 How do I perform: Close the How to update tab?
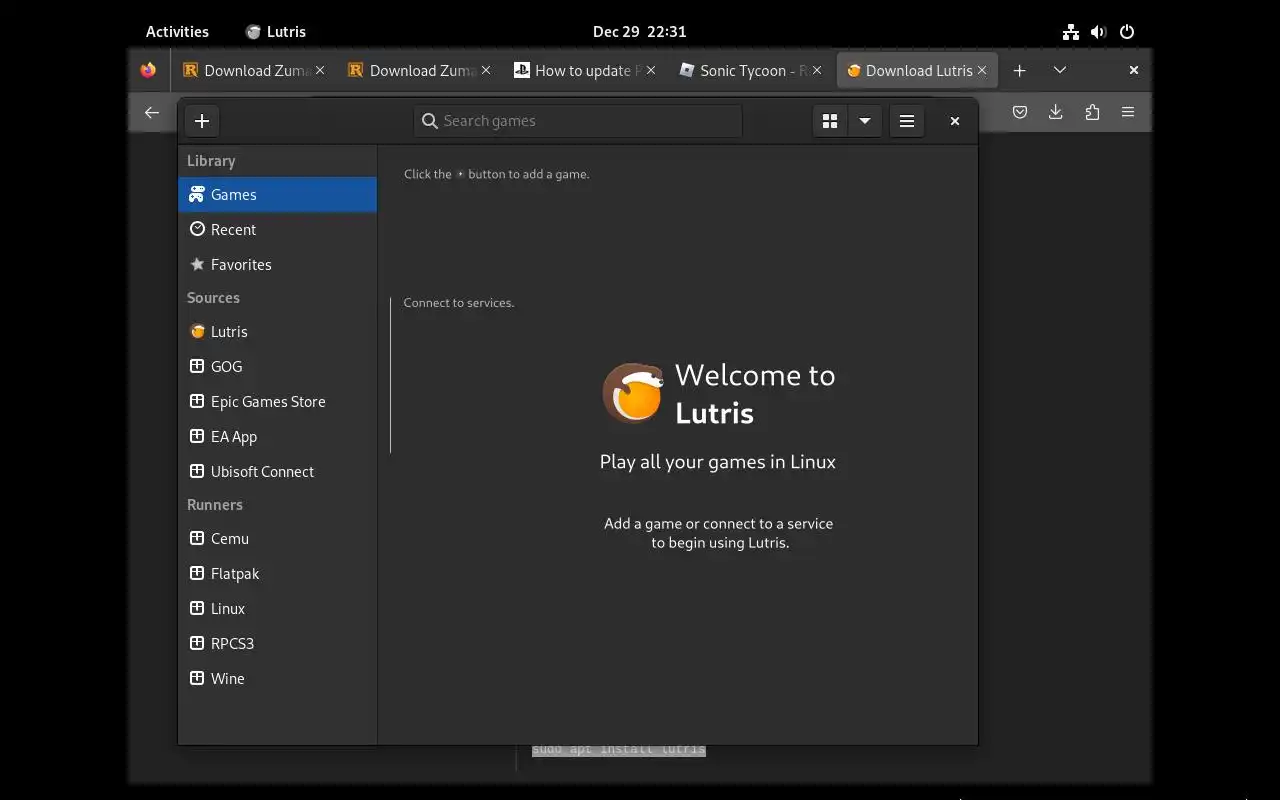point(651,71)
